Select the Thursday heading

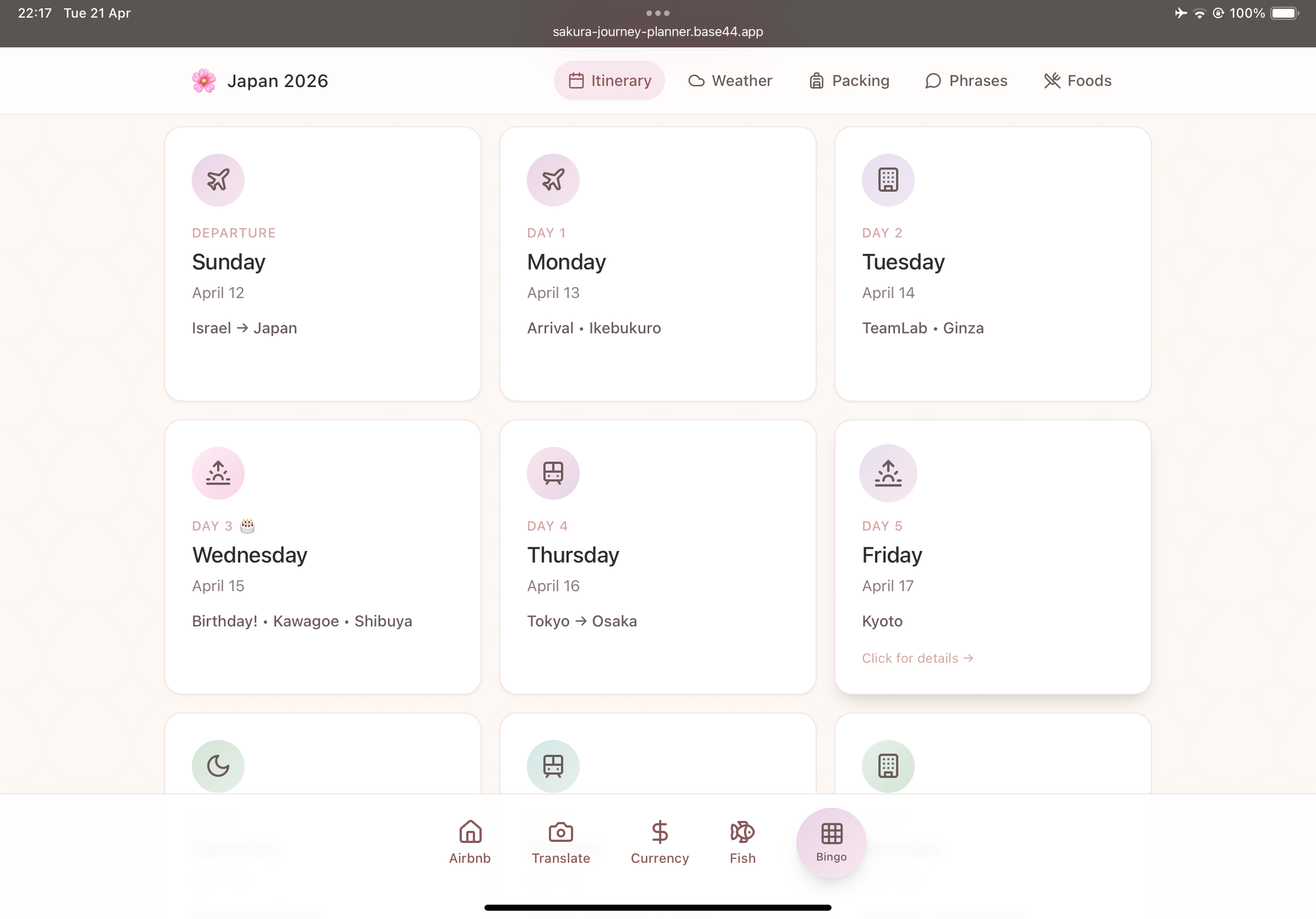[573, 555]
